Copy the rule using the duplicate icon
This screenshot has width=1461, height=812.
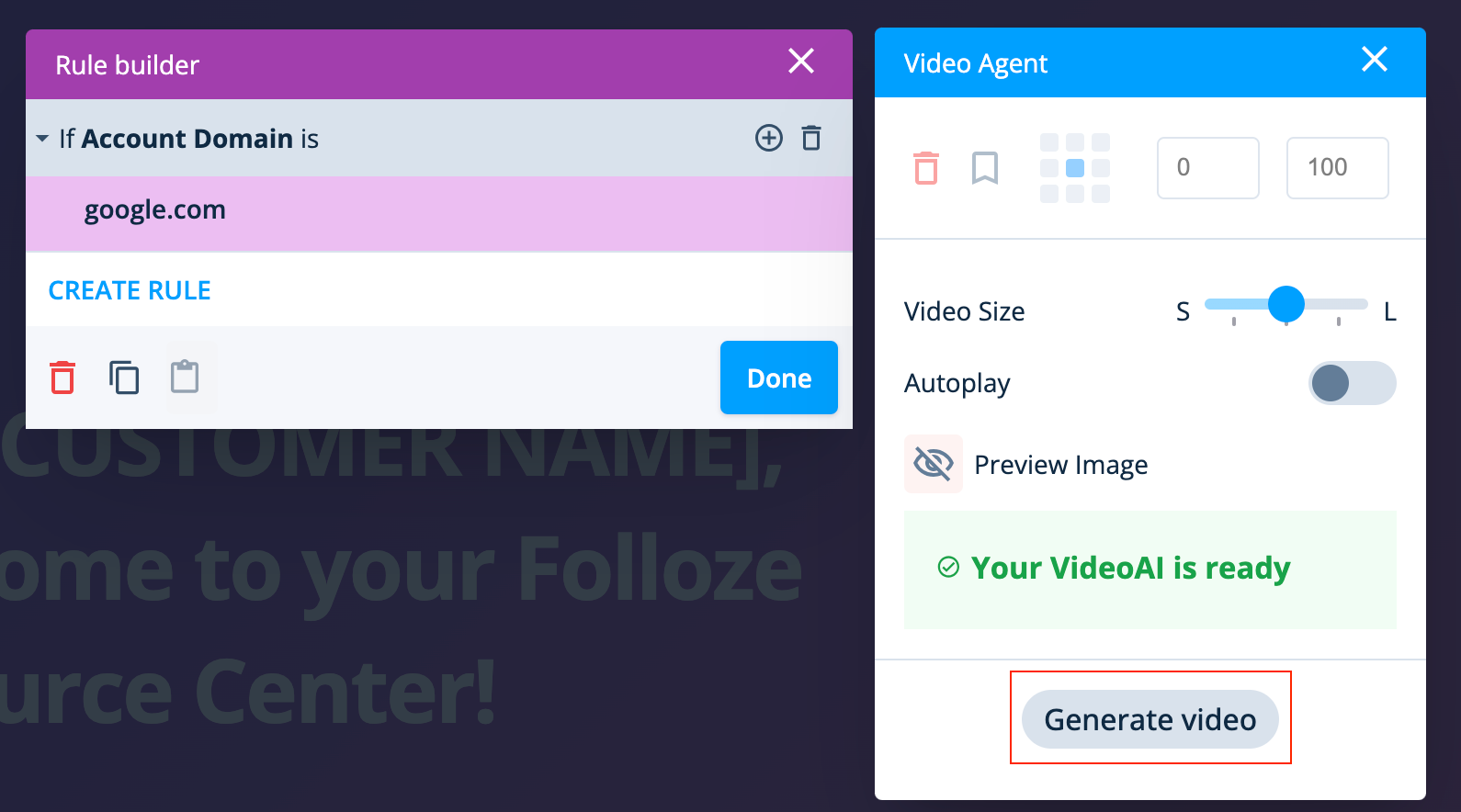(x=124, y=378)
